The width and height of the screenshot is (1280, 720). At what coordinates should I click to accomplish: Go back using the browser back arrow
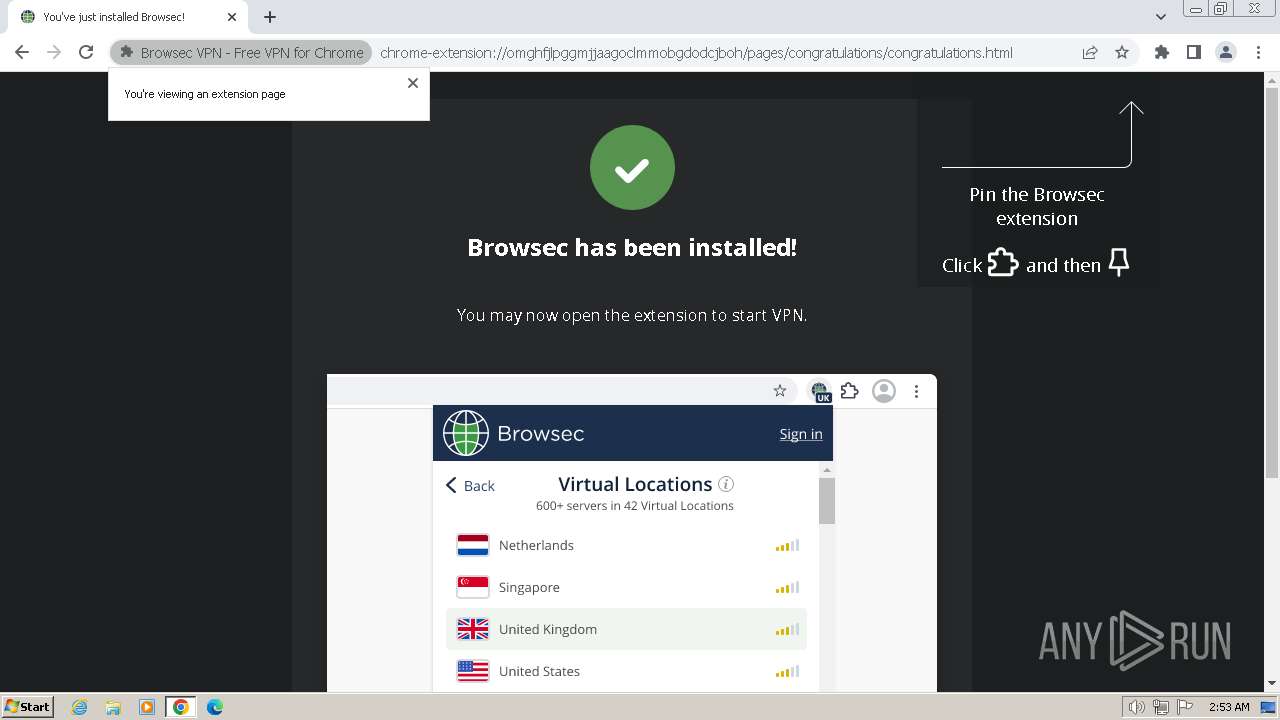click(22, 52)
